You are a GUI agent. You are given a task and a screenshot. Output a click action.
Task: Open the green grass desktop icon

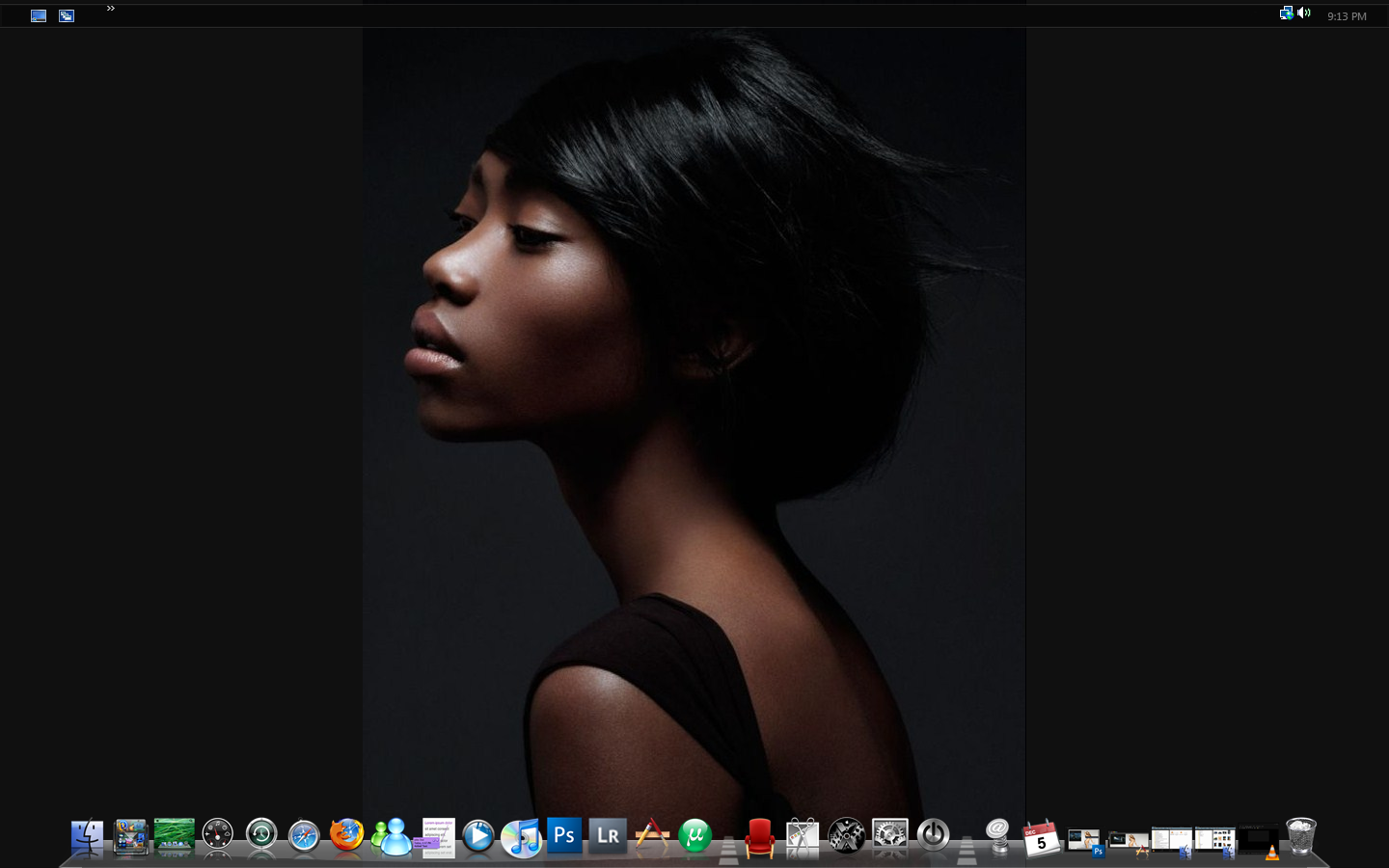click(x=174, y=835)
